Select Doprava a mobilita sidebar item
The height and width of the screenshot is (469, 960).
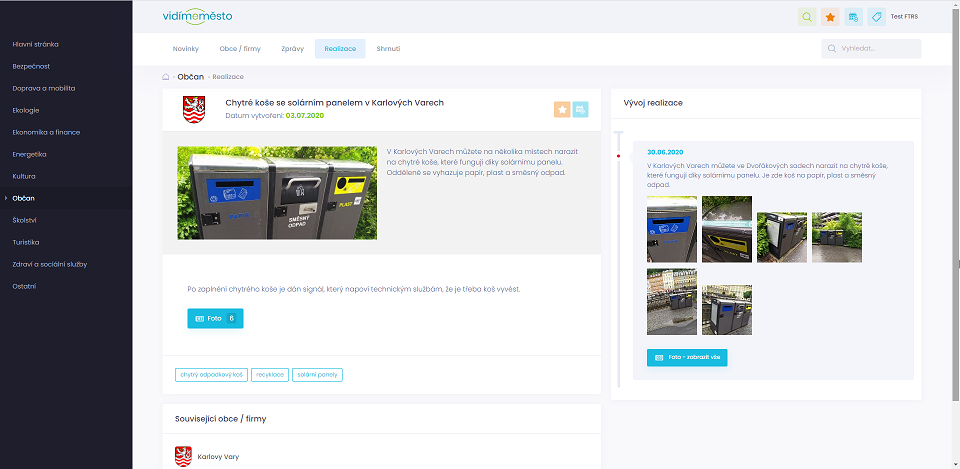(x=44, y=88)
